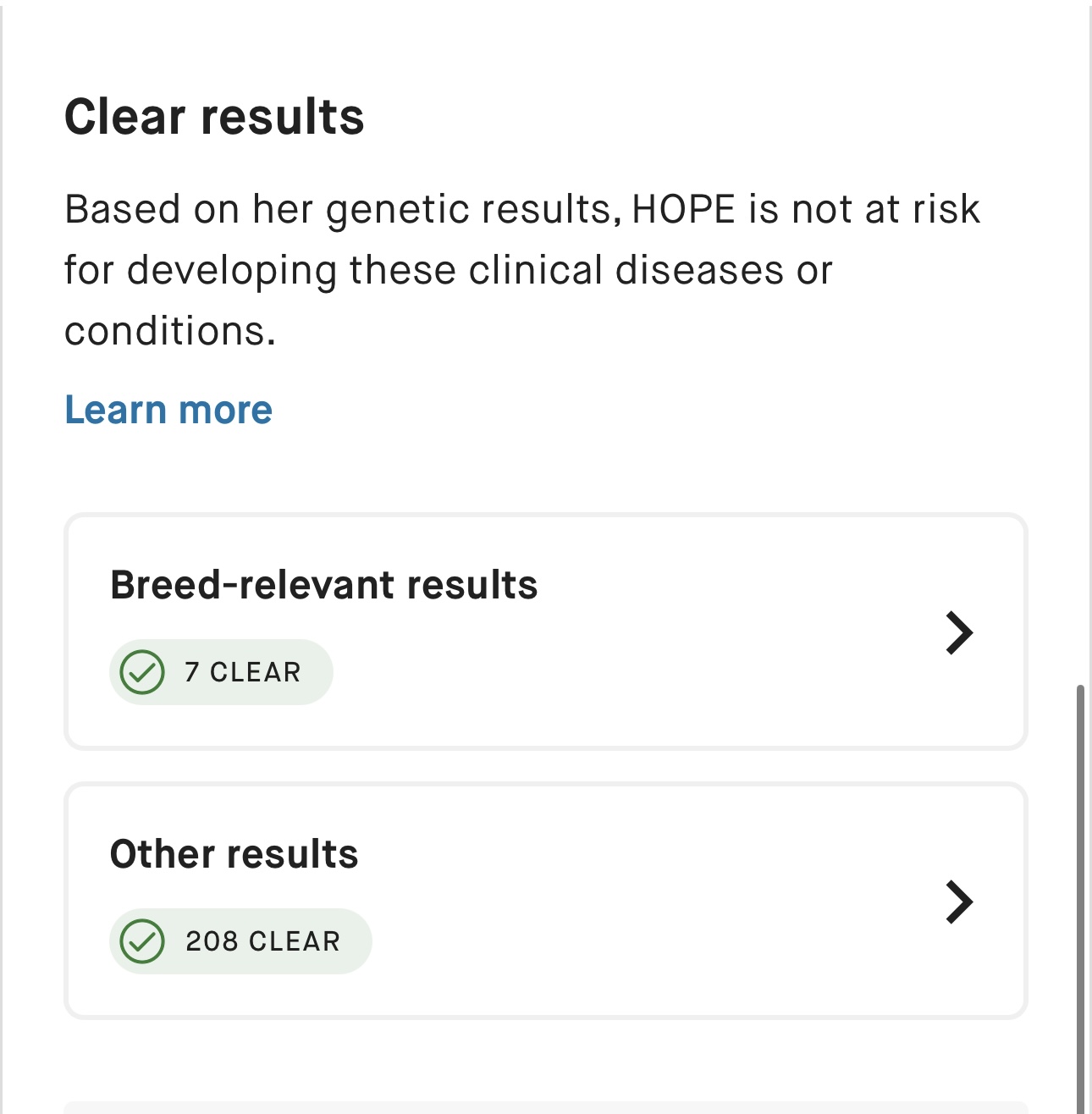The image size is (1092, 1114).
Task: Click the word HOPE in the description
Action: click(684, 209)
